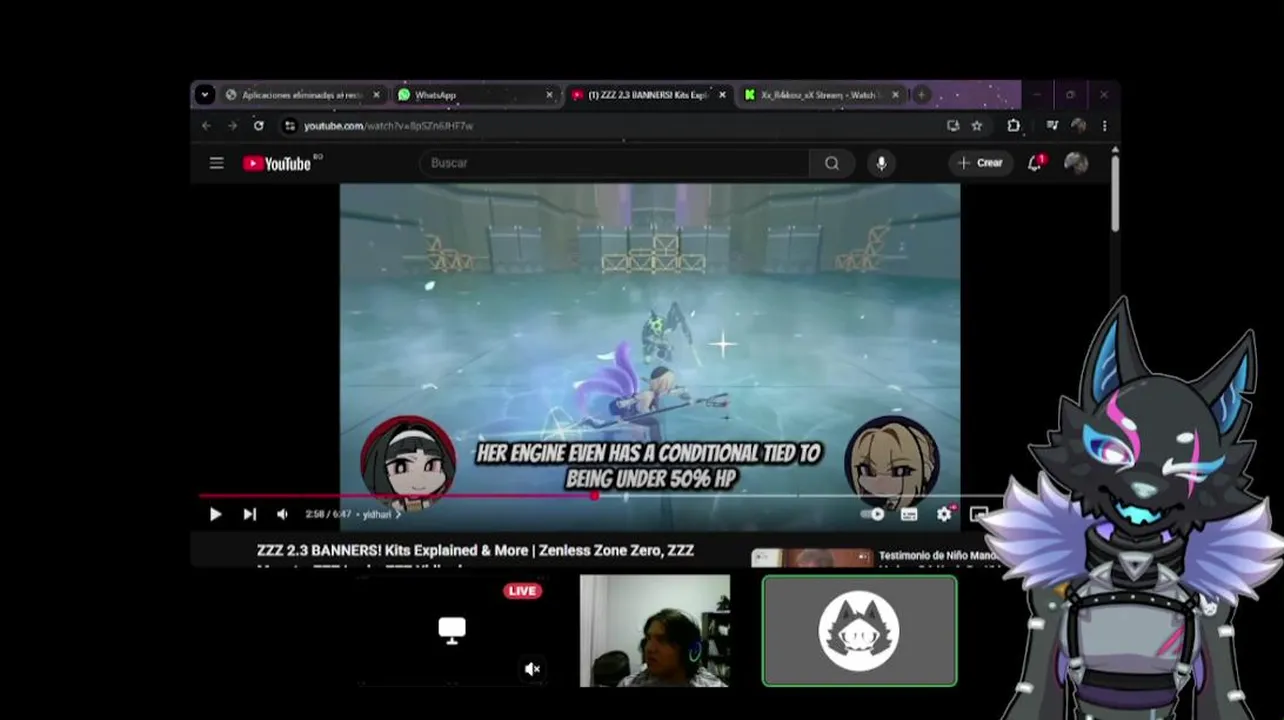This screenshot has width=1284, height=720.
Task: Click the install/cast icon in address bar
Action: (x=953, y=126)
